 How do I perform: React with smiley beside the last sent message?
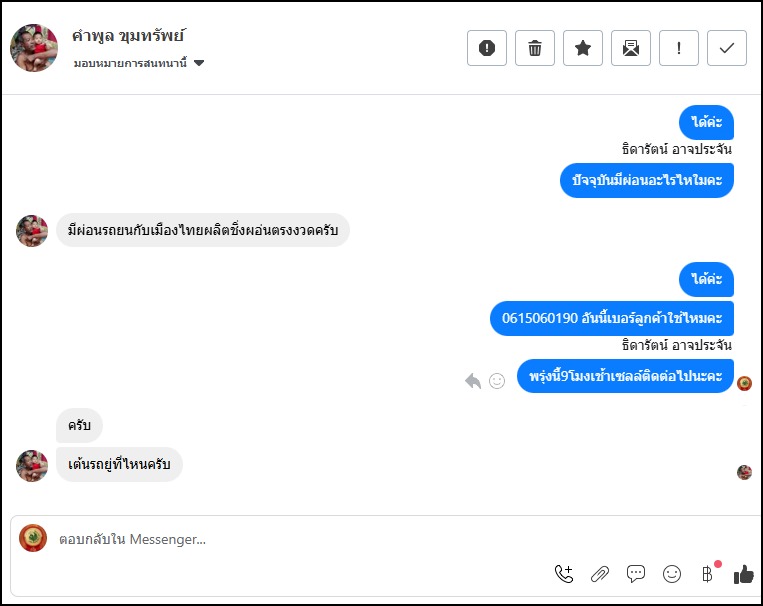click(x=497, y=380)
